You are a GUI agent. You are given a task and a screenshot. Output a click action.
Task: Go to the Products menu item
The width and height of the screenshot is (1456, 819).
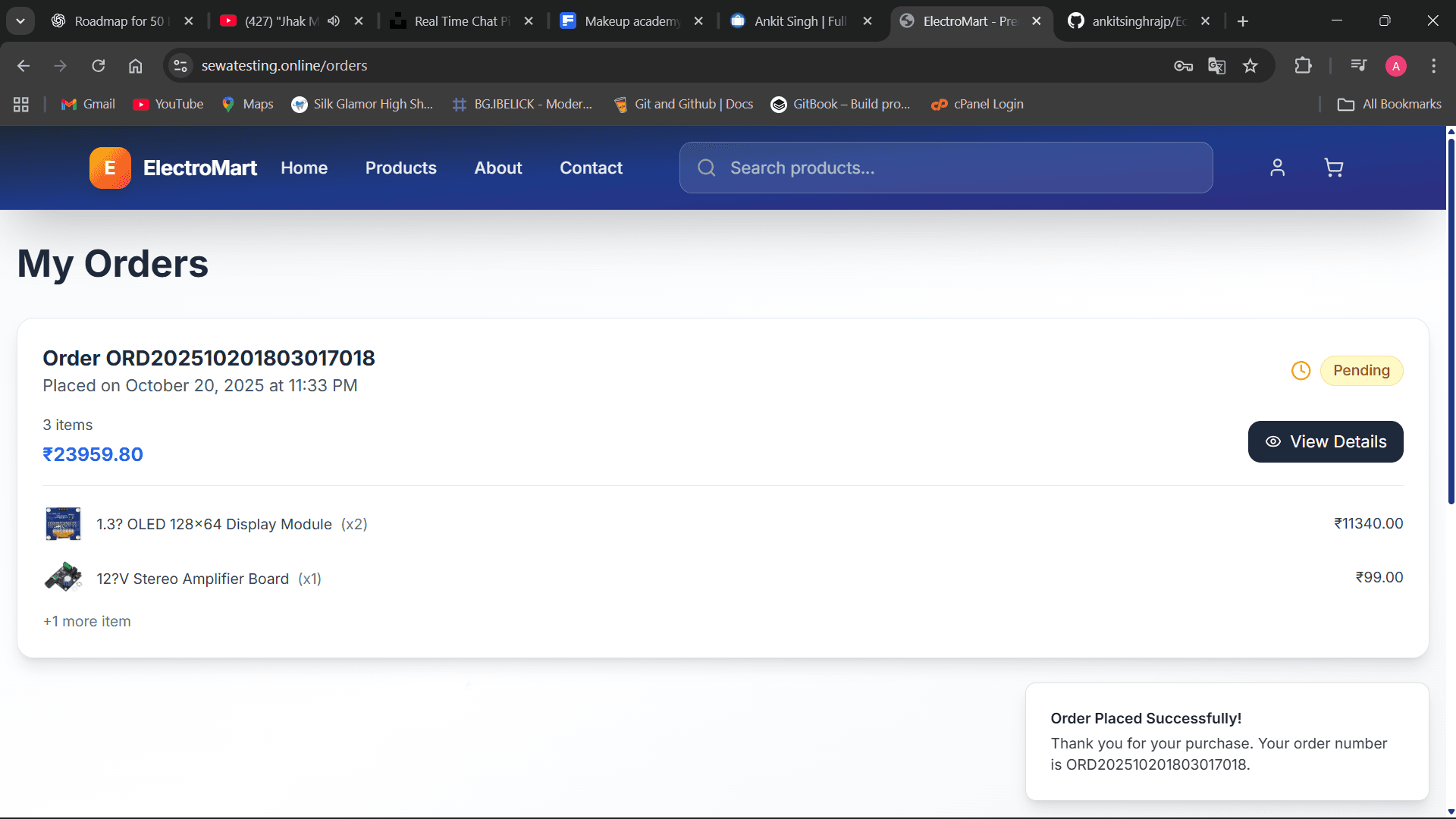pos(400,168)
